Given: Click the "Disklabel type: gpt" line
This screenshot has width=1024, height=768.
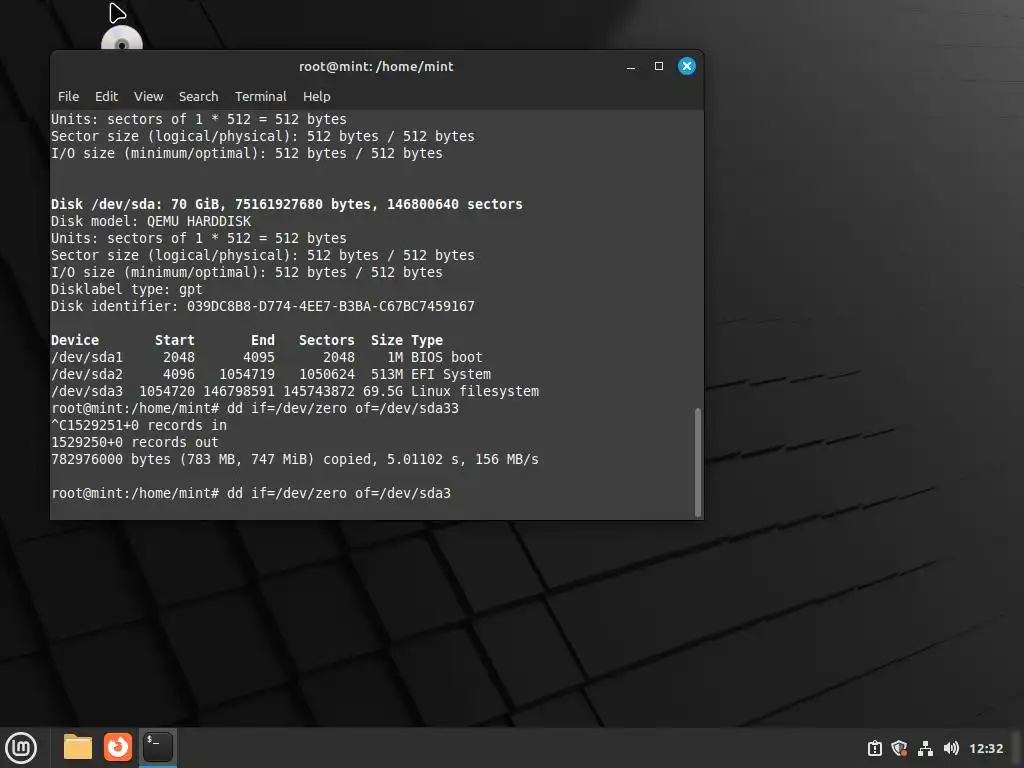Looking at the screenshot, I should [127, 289].
